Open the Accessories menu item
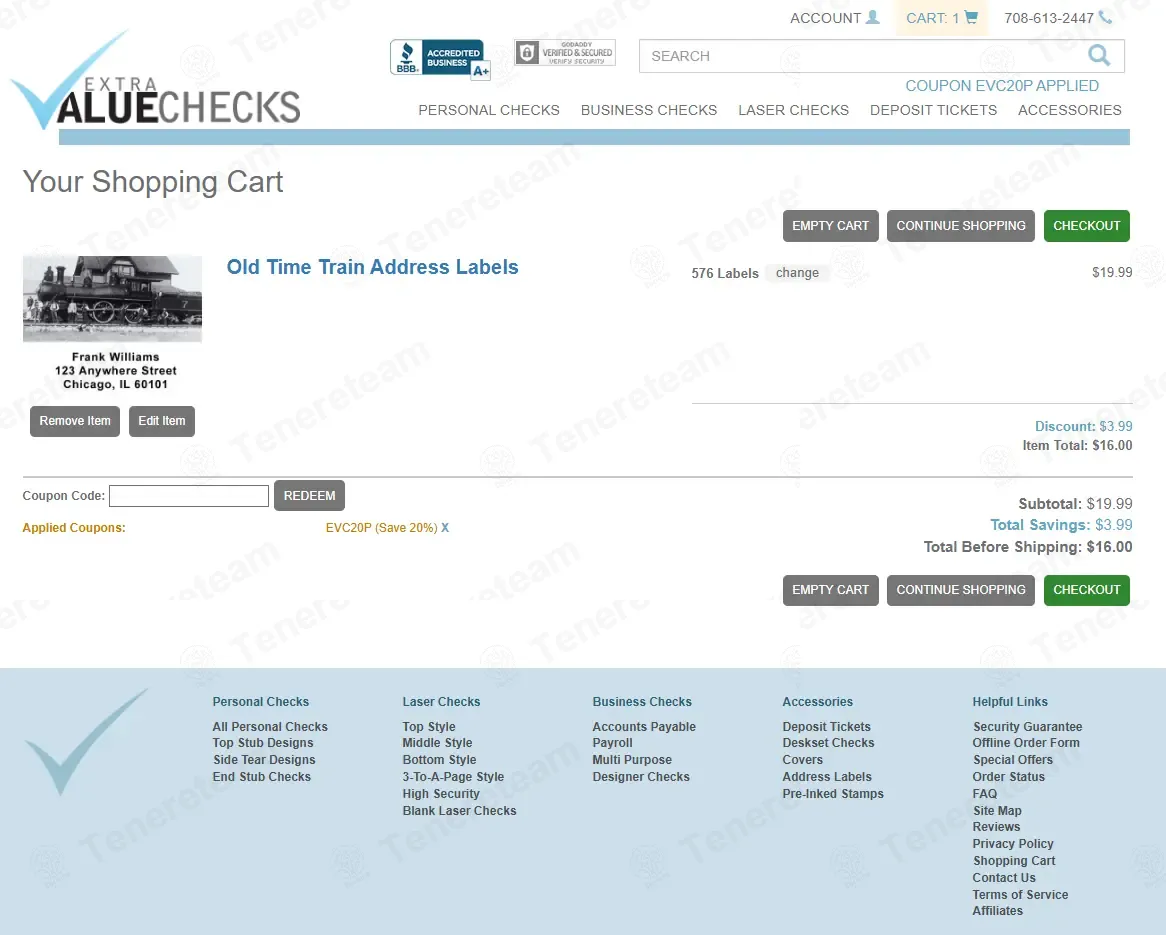Image resolution: width=1166 pixels, height=935 pixels. (1069, 110)
